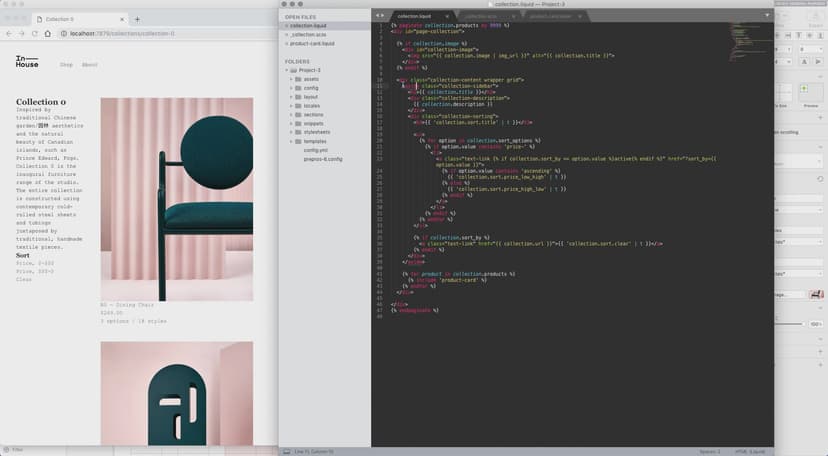Click the About navigation link
The height and width of the screenshot is (456, 828).
point(90,64)
